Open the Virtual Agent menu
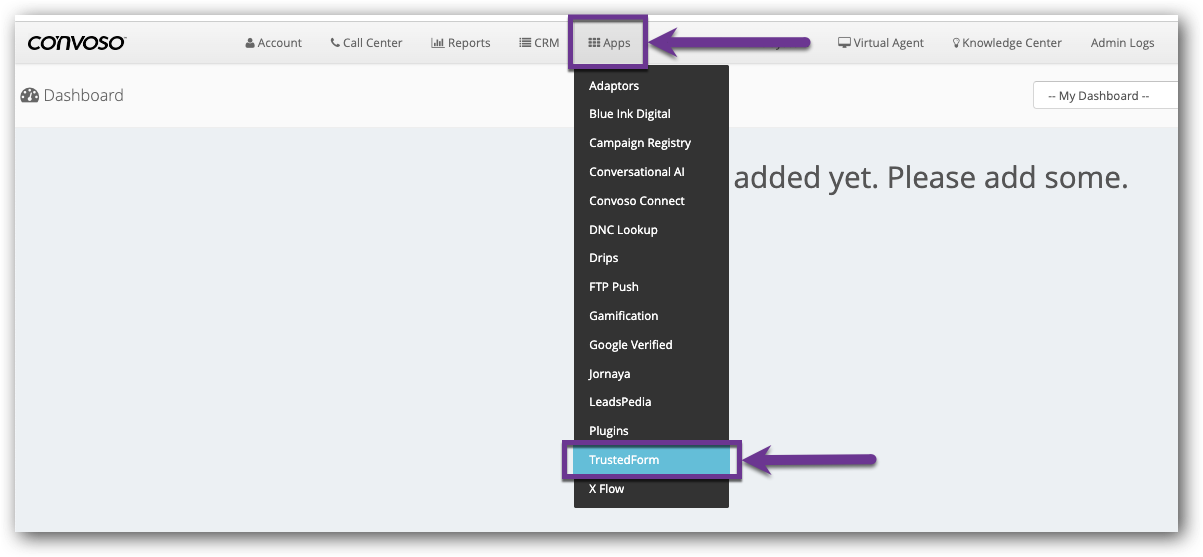Image resolution: width=1203 pixels, height=557 pixels. coord(880,43)
